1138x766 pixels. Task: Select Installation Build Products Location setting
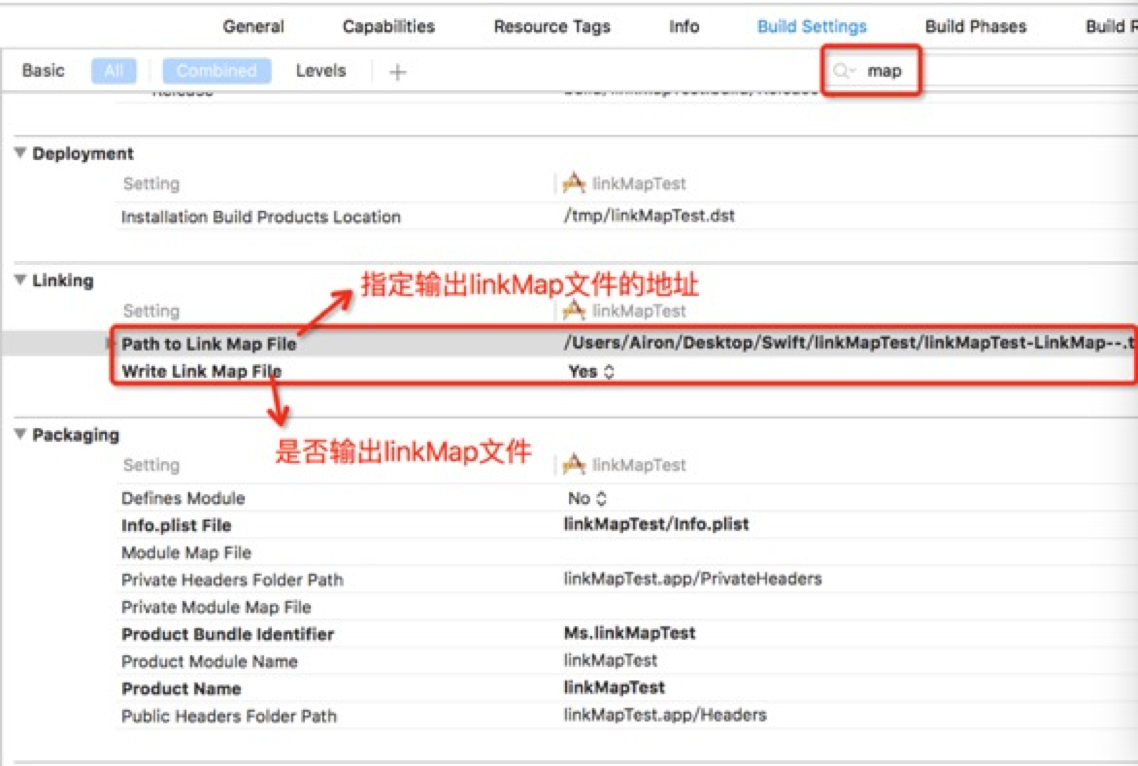[x=261, y=216]
